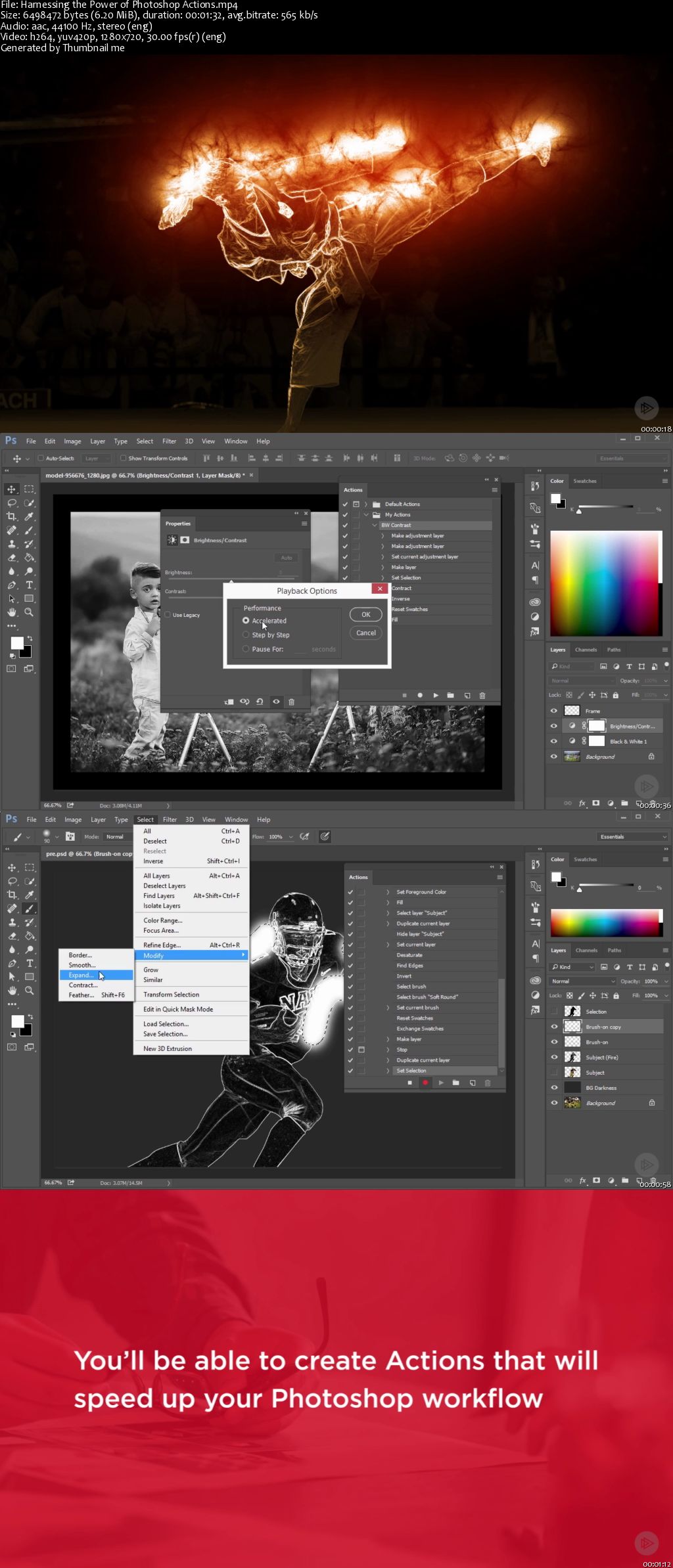Click the airbrush icon beside Flow in pre.psd

coord(304,836)
